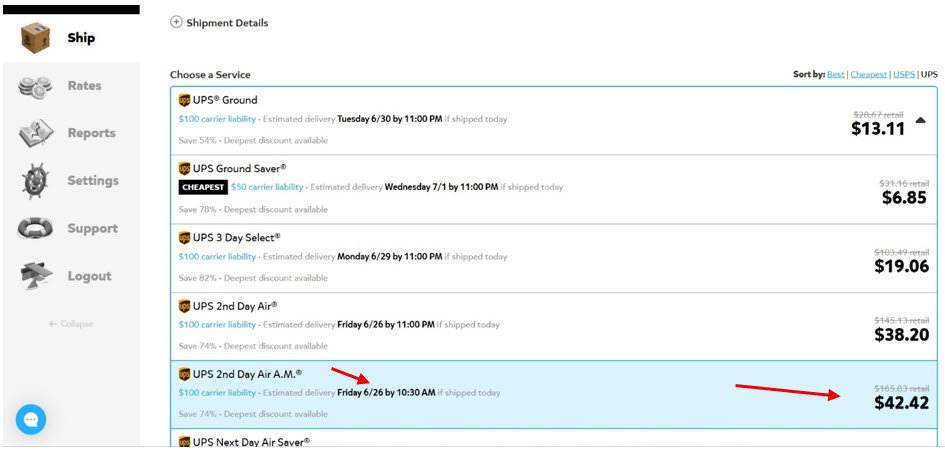Click the UPS logo beside UPS 3 Day Select

pyautogui.click(x=184, y=238)
